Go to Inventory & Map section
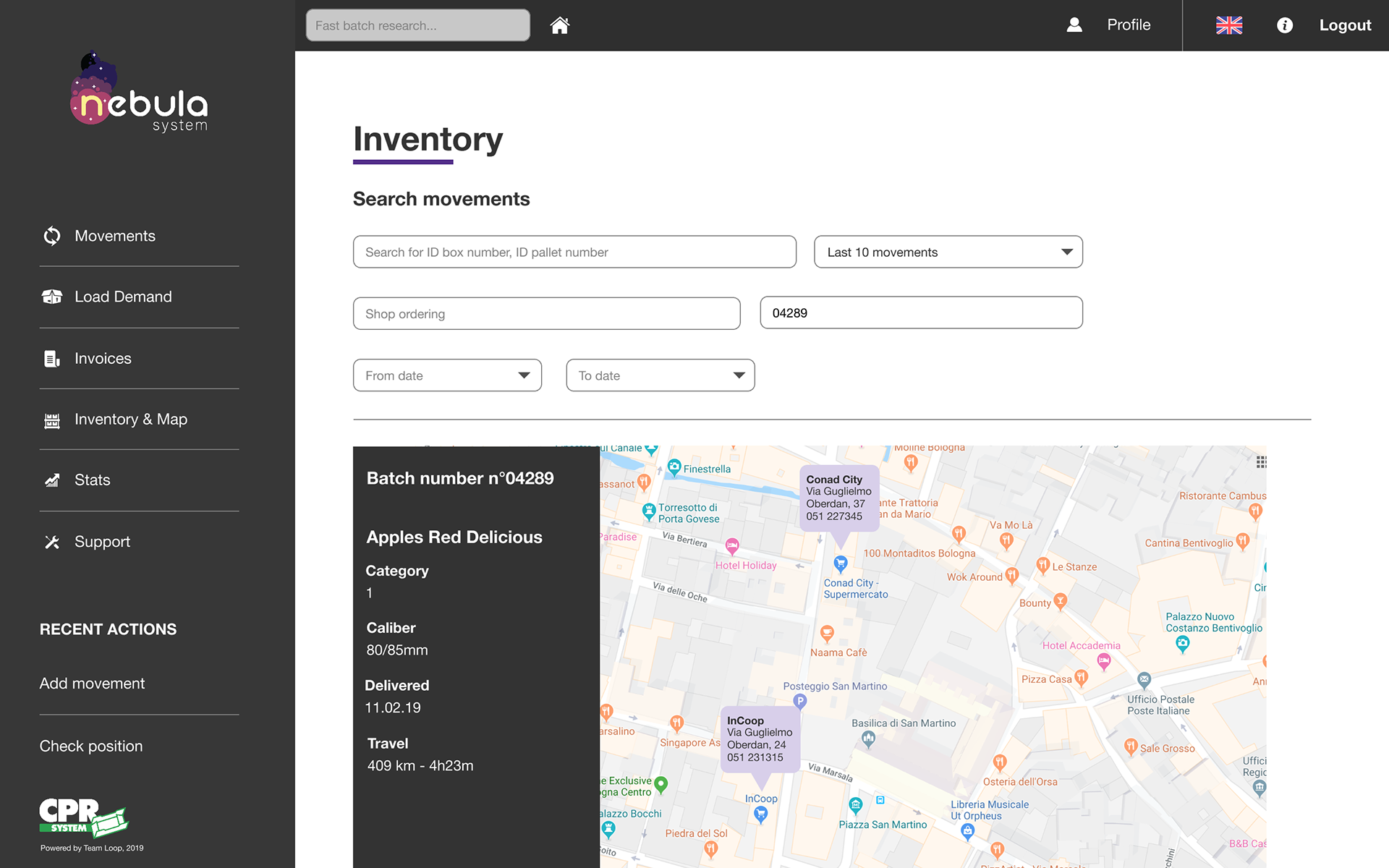The width and height of the screenshot is (1389, 868). (130, 420)
